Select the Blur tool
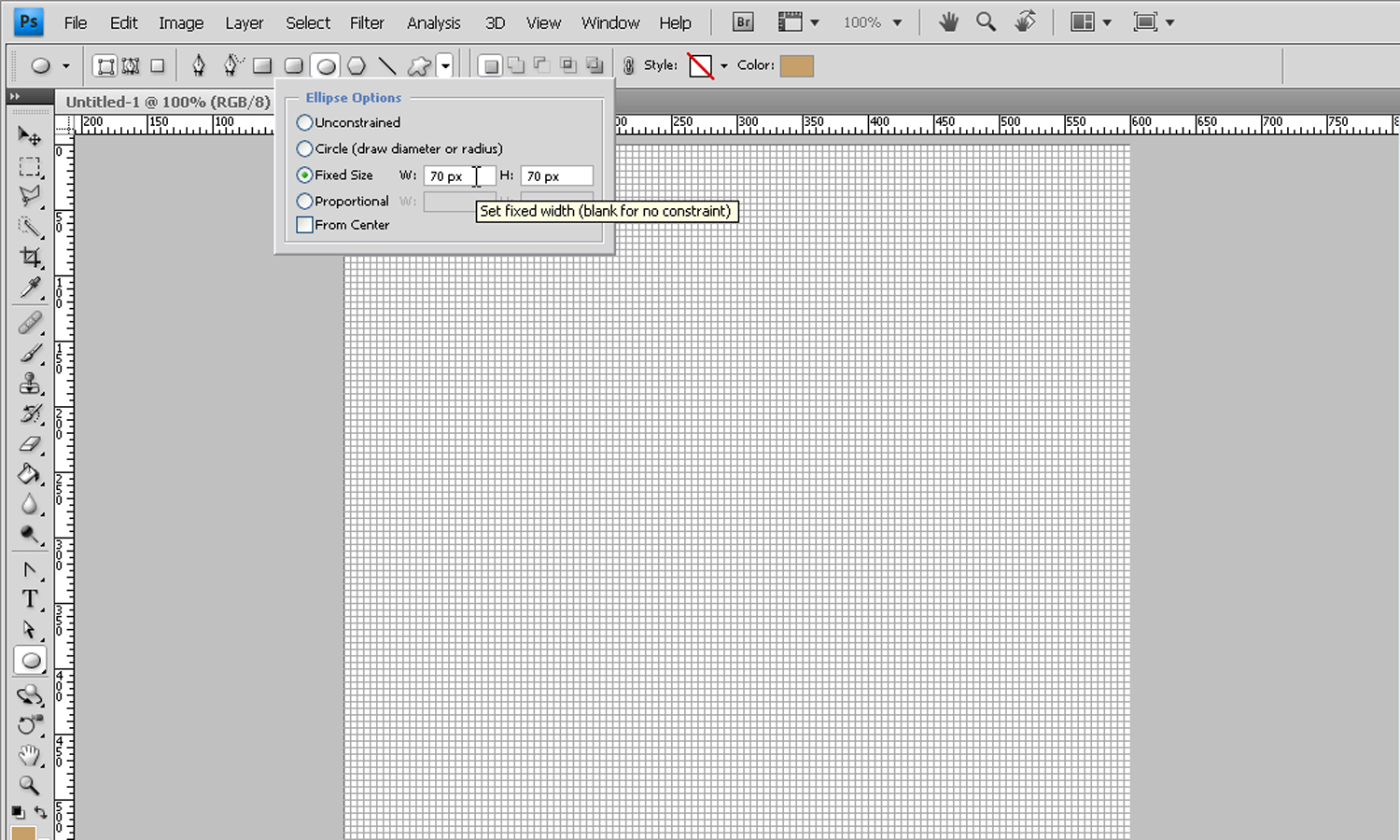Screen dimensions: 1400x840 point(30,504)
